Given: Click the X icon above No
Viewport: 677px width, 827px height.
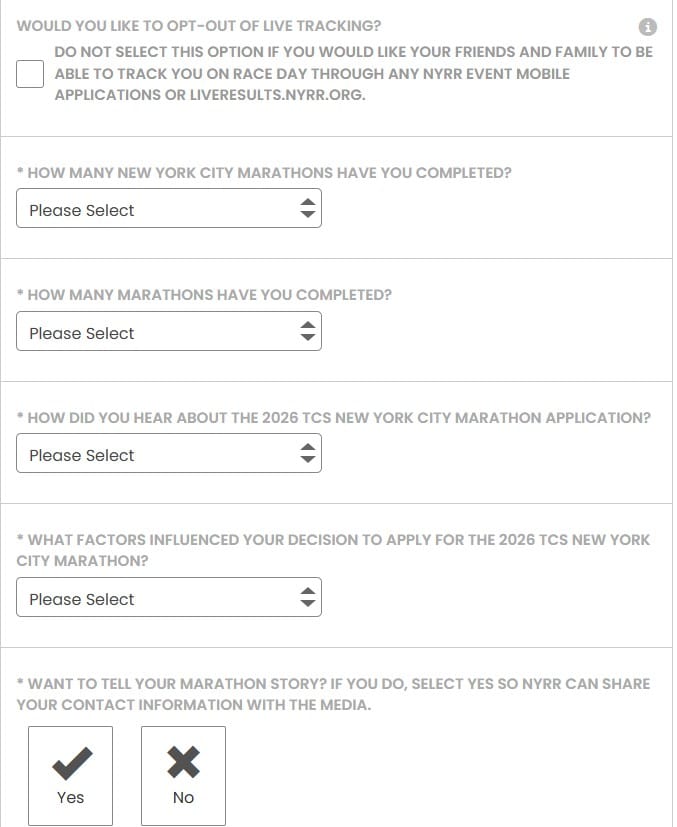Looking at the screenshot, I should click(183, 763).
